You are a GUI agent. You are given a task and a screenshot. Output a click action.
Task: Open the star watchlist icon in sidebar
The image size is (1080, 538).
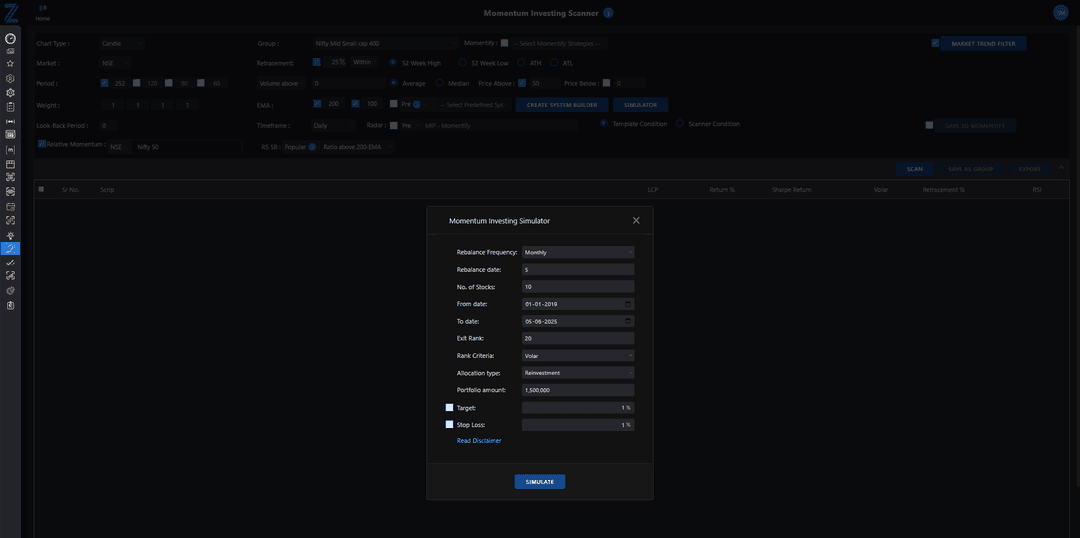pos(10,63)
